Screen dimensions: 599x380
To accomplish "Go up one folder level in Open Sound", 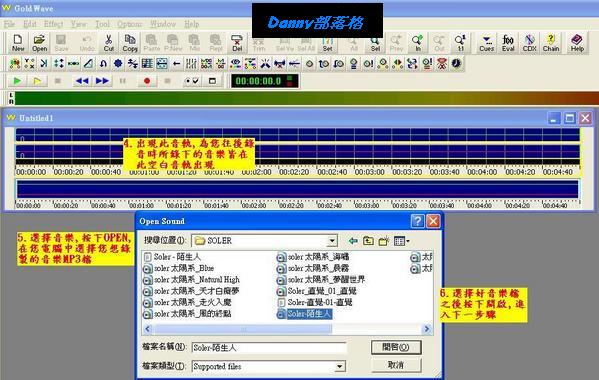I will pyautogui.click(x=368, y=241).
